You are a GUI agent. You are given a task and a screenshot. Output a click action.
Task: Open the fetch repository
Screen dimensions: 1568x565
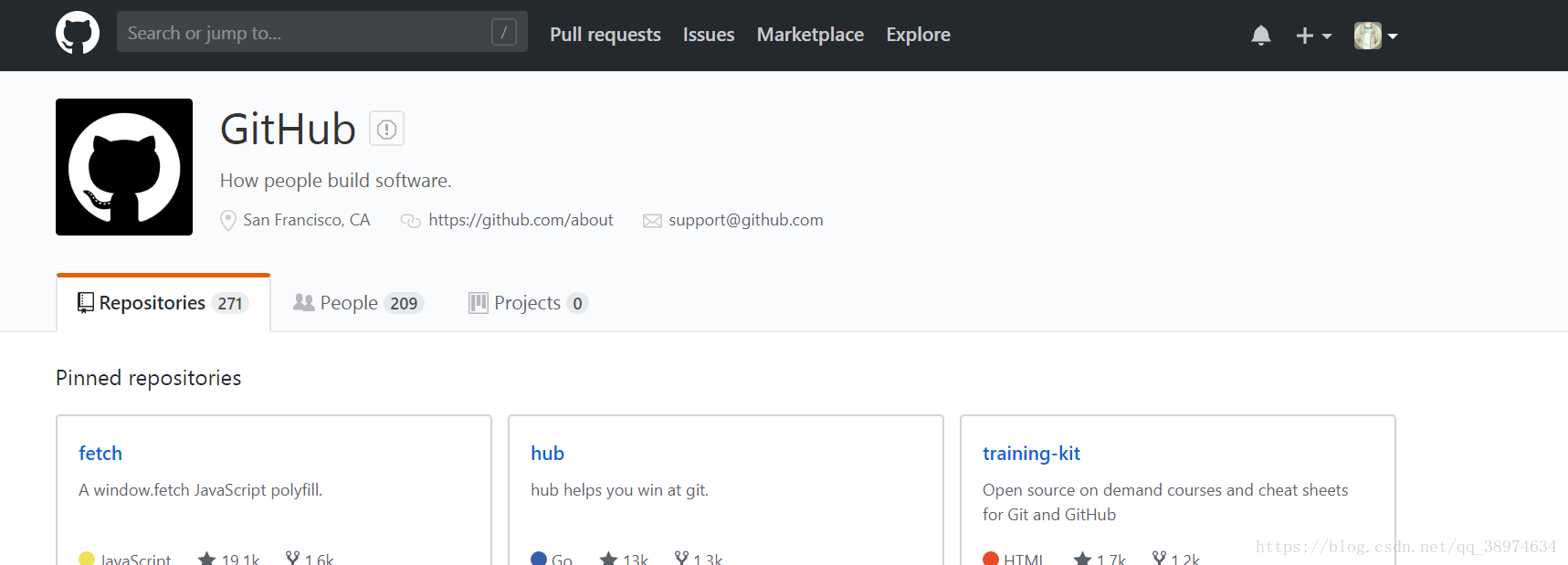tap(100, 454)
